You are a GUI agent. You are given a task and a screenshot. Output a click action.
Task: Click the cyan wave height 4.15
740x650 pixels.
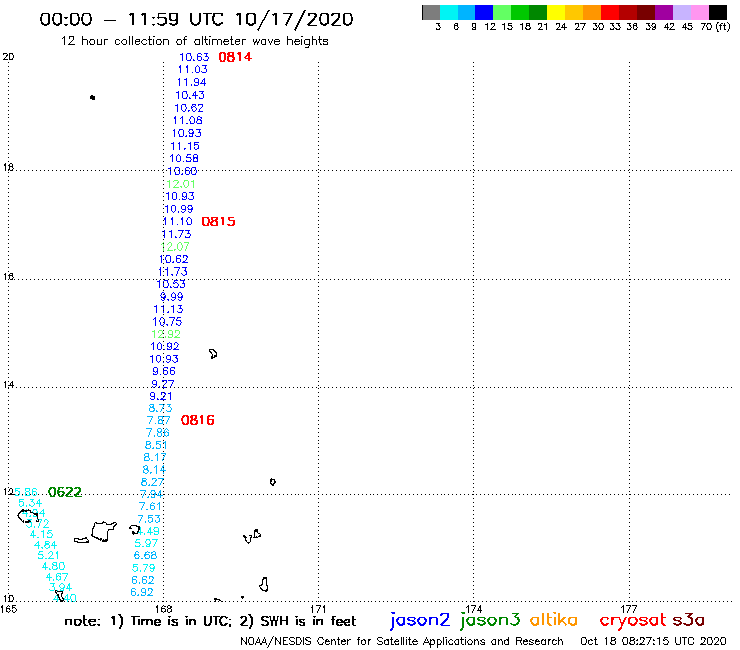click(x=41, y=534)
